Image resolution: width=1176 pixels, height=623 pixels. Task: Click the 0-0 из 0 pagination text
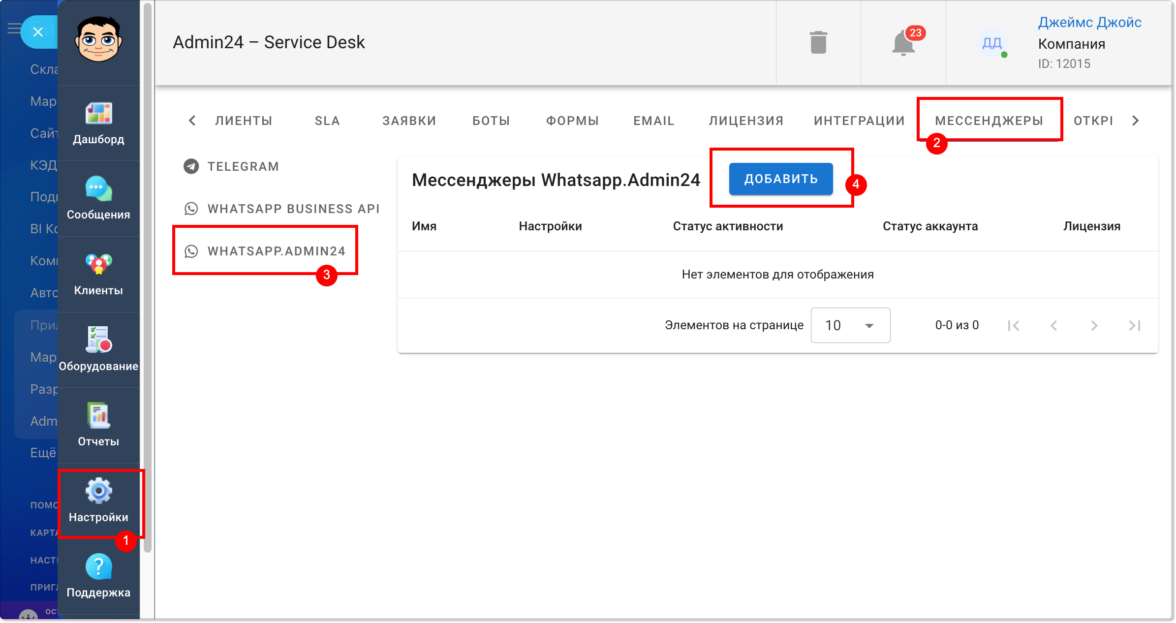pos(956,325)
